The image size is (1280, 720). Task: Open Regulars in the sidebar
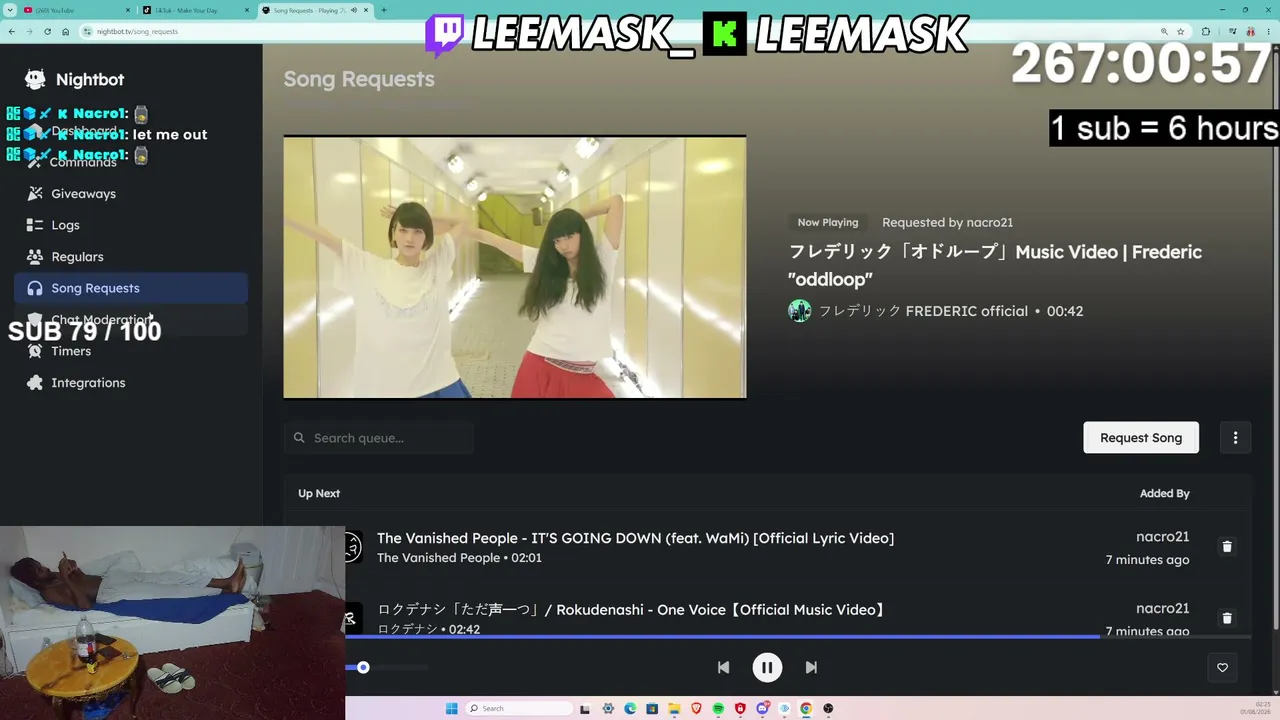[x=131, y=256]
